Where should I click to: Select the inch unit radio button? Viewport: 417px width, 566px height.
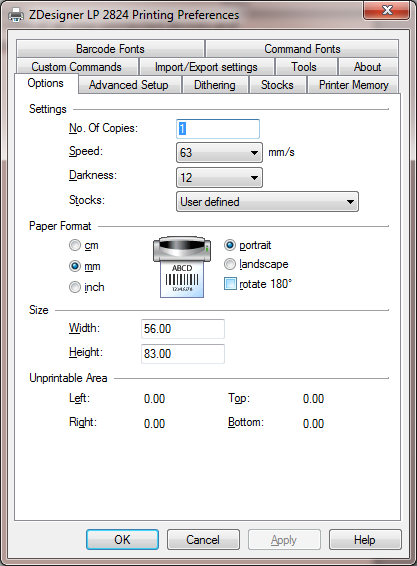[75, 287]
